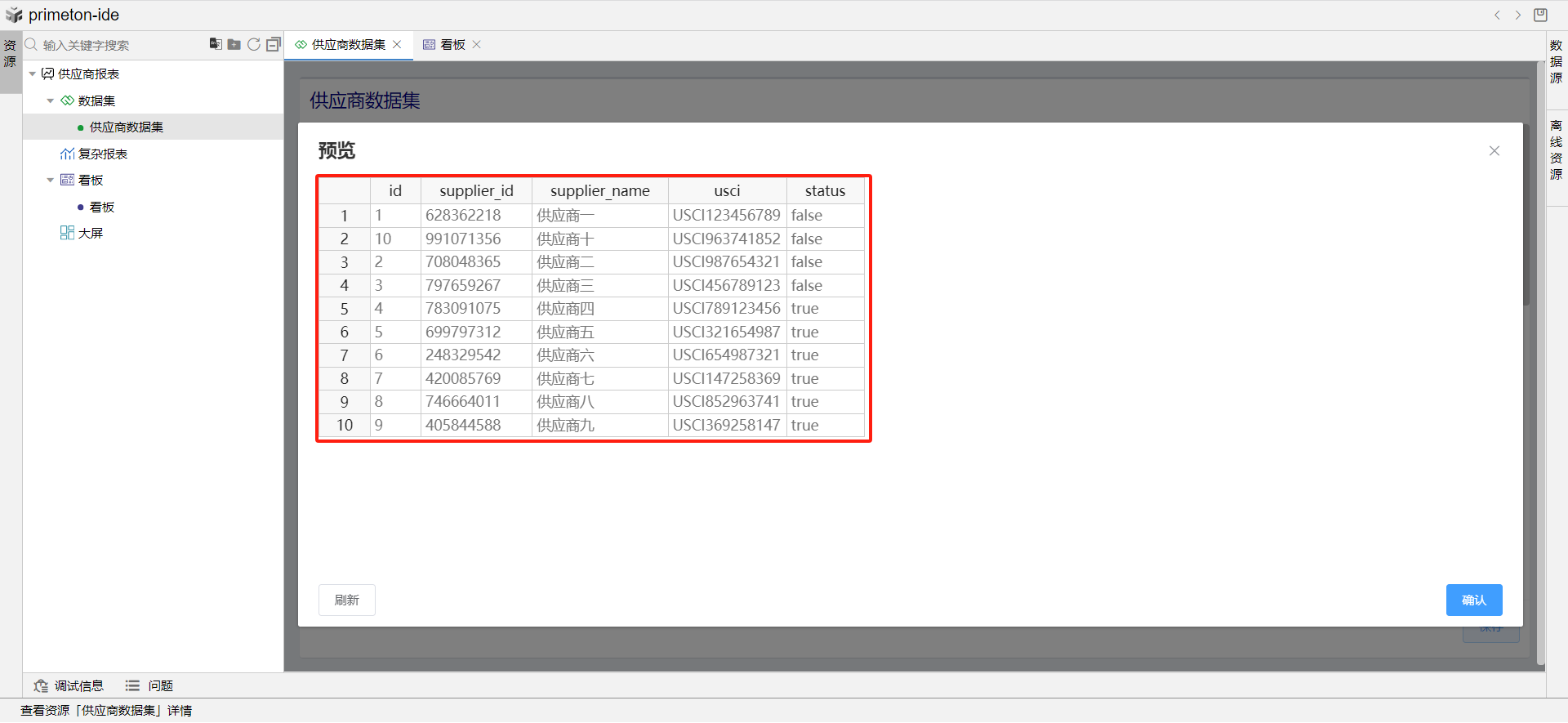Collapse the 看板 folder in tree
Image resolution: width=1568 pixels, height=723 pixels.
[51, 181]
